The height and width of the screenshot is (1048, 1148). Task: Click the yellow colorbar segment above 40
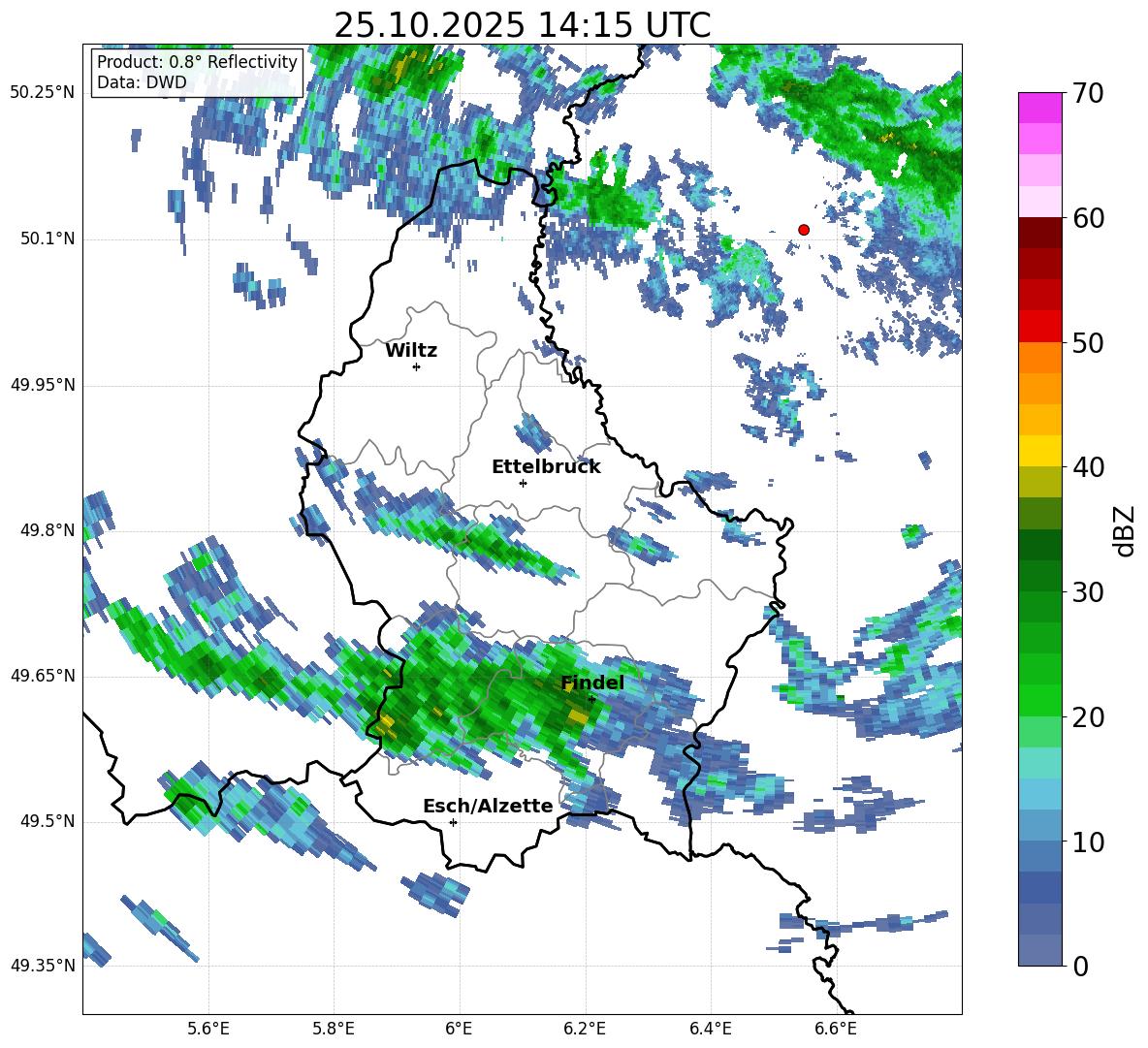tap(1039, 452)
